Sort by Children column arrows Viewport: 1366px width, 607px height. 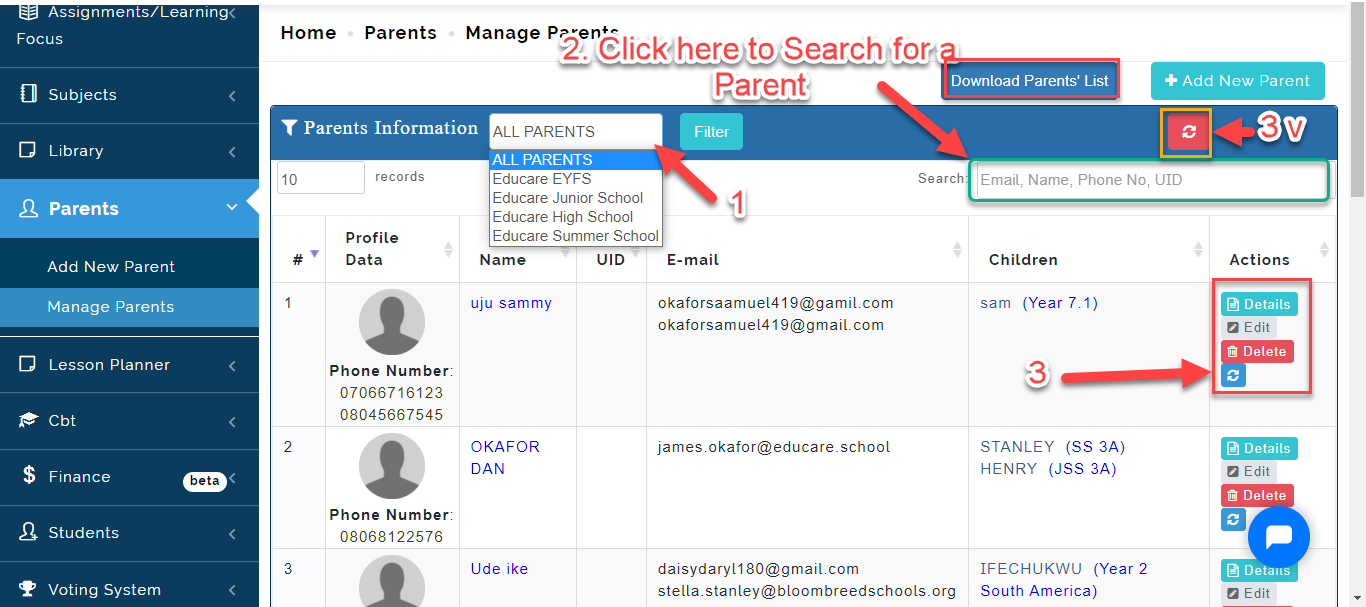tap(1198, 249)
